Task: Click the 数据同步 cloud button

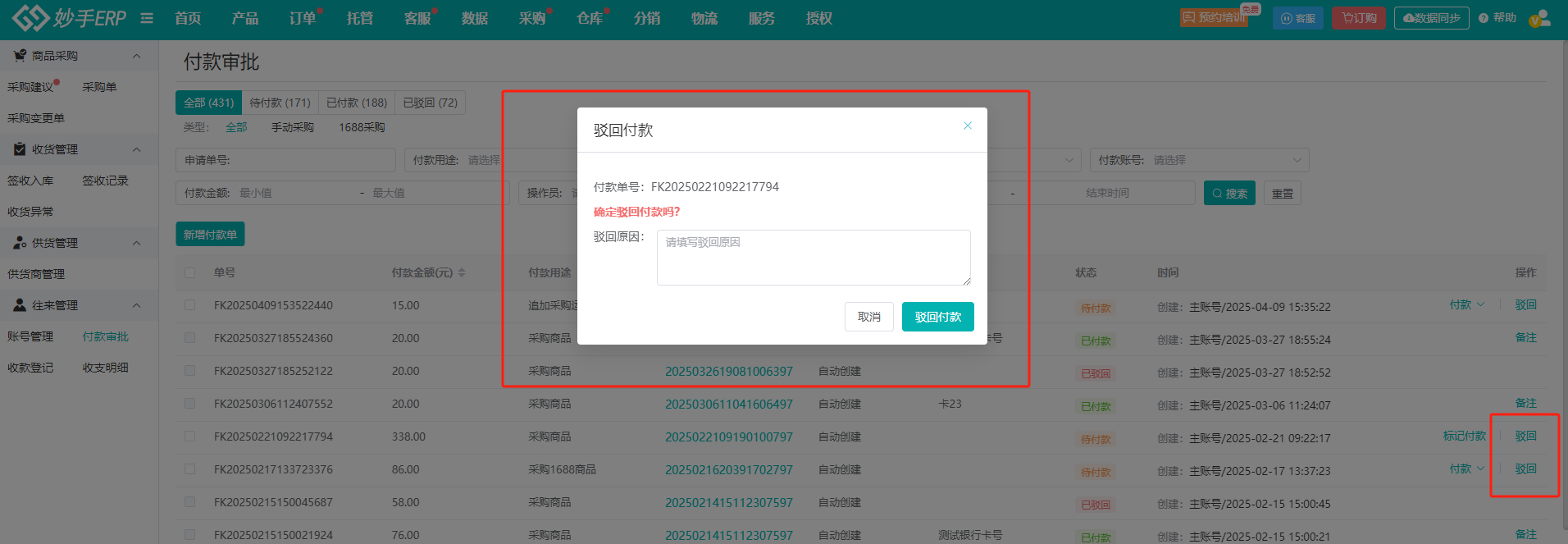Action: point(1431,18)
